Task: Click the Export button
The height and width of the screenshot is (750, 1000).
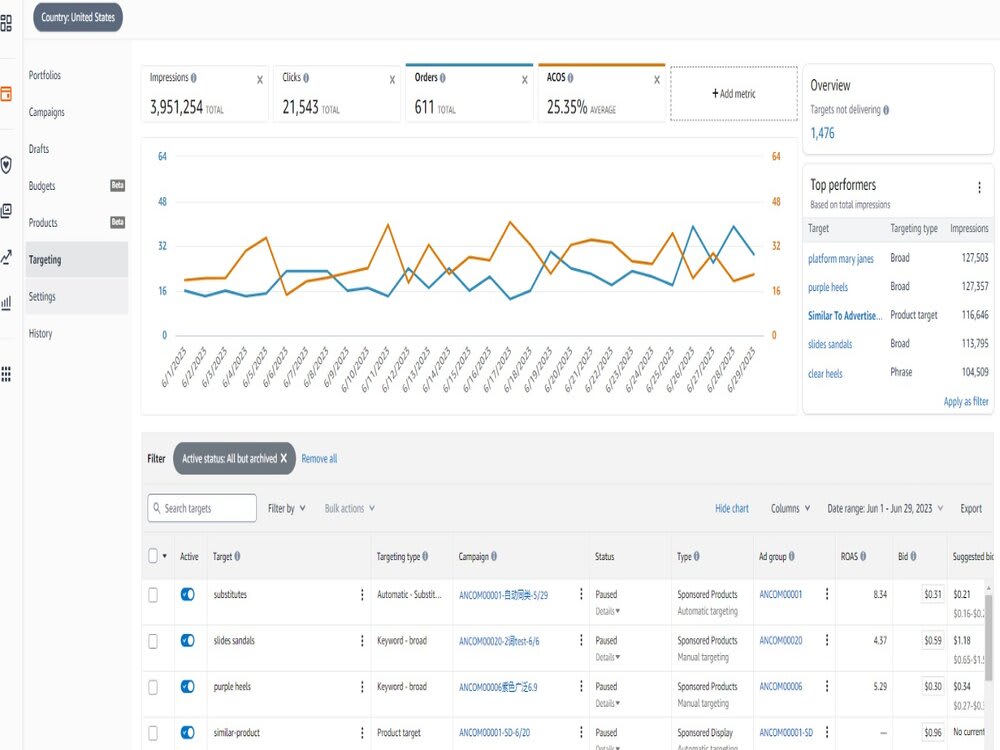Action: [971, 508]
